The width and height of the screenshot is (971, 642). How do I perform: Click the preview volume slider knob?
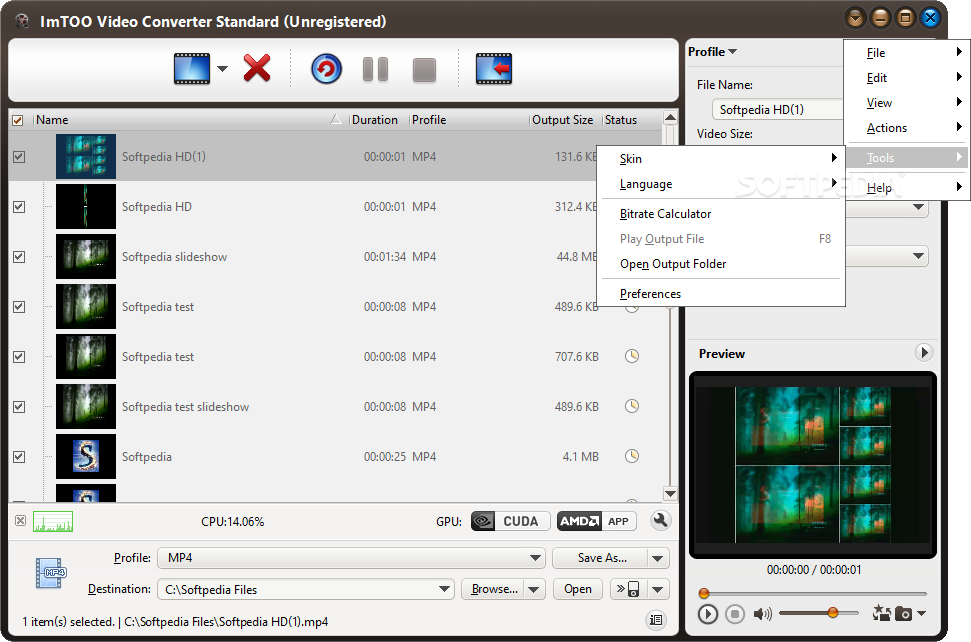(833, 612)
